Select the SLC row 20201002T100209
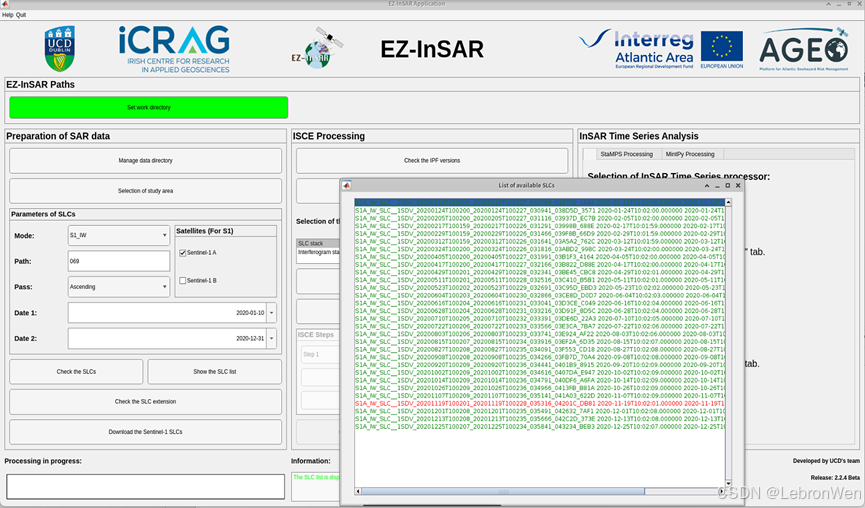 540,372
